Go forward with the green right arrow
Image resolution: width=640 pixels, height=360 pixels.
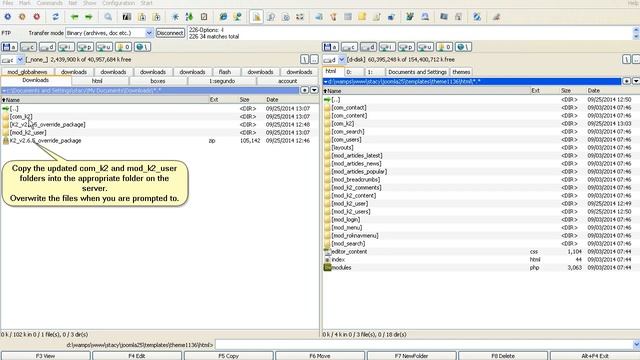[x=89, y=17]
